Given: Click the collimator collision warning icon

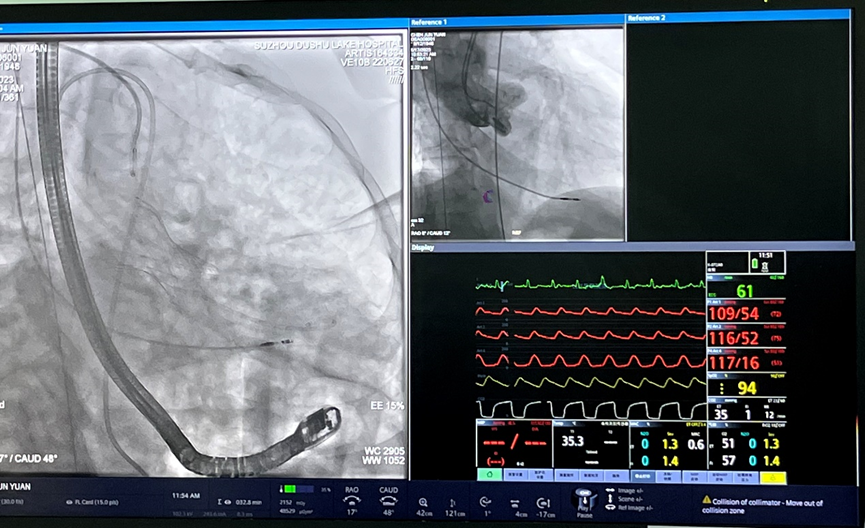Looking at the screenshot, I should click(x=707, y=499).
